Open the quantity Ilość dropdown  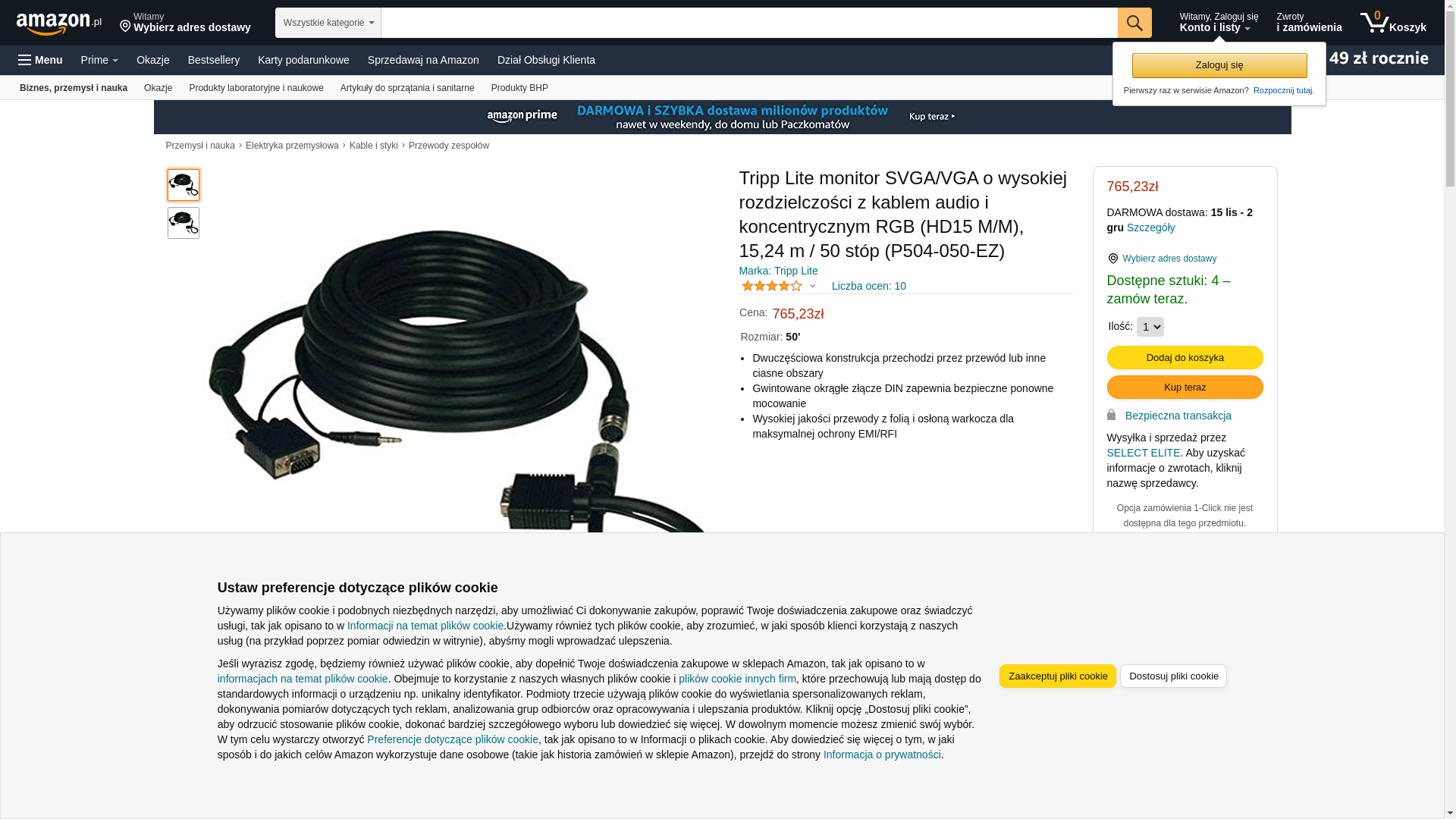coord(1150,327)
